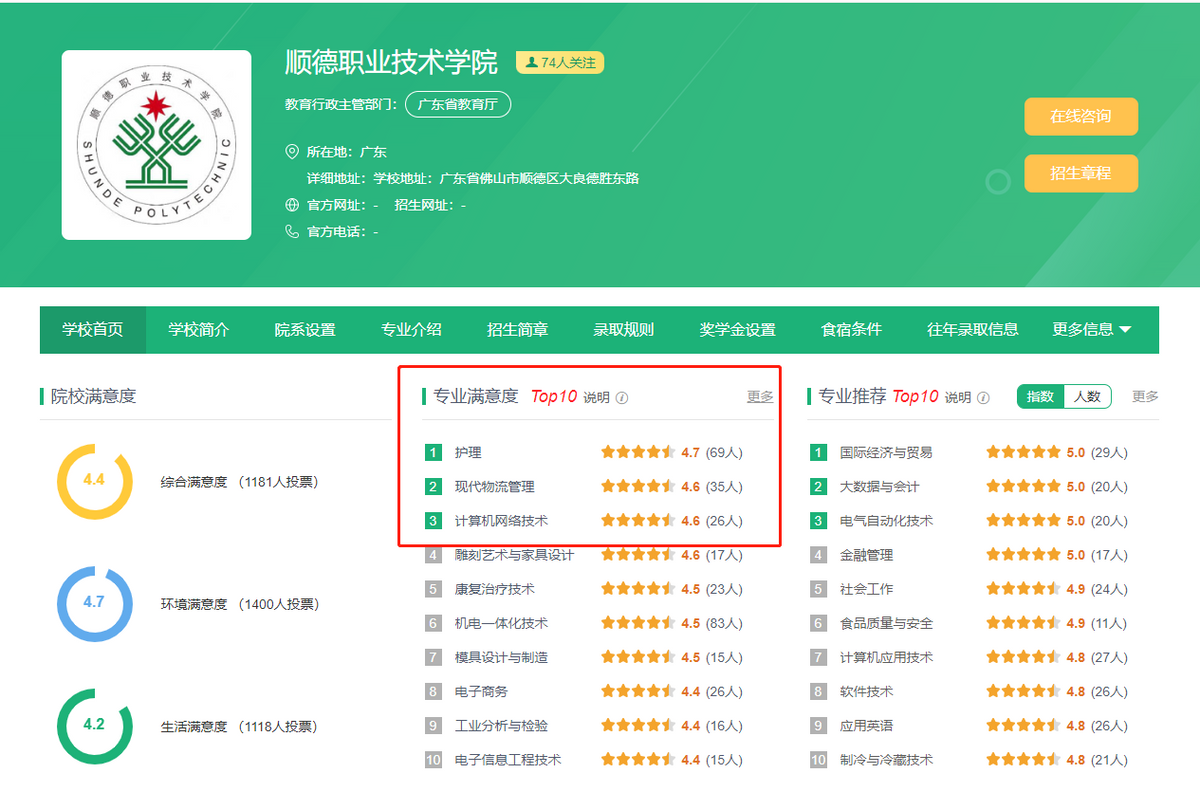The image size is (1200, 808).
Task: Select the 指数 ranking toggle option
Action: pos(1040,396)
